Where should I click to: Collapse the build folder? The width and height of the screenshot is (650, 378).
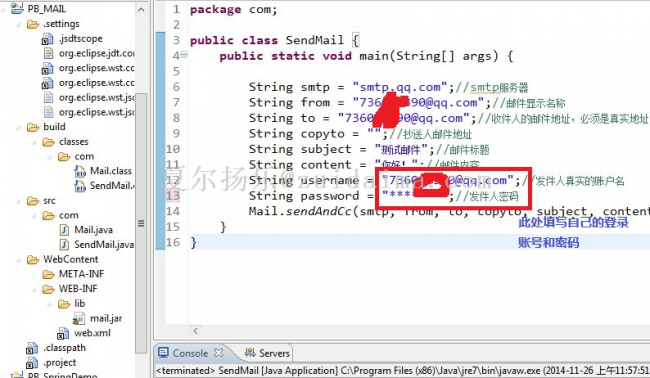(x=18, y=127)
